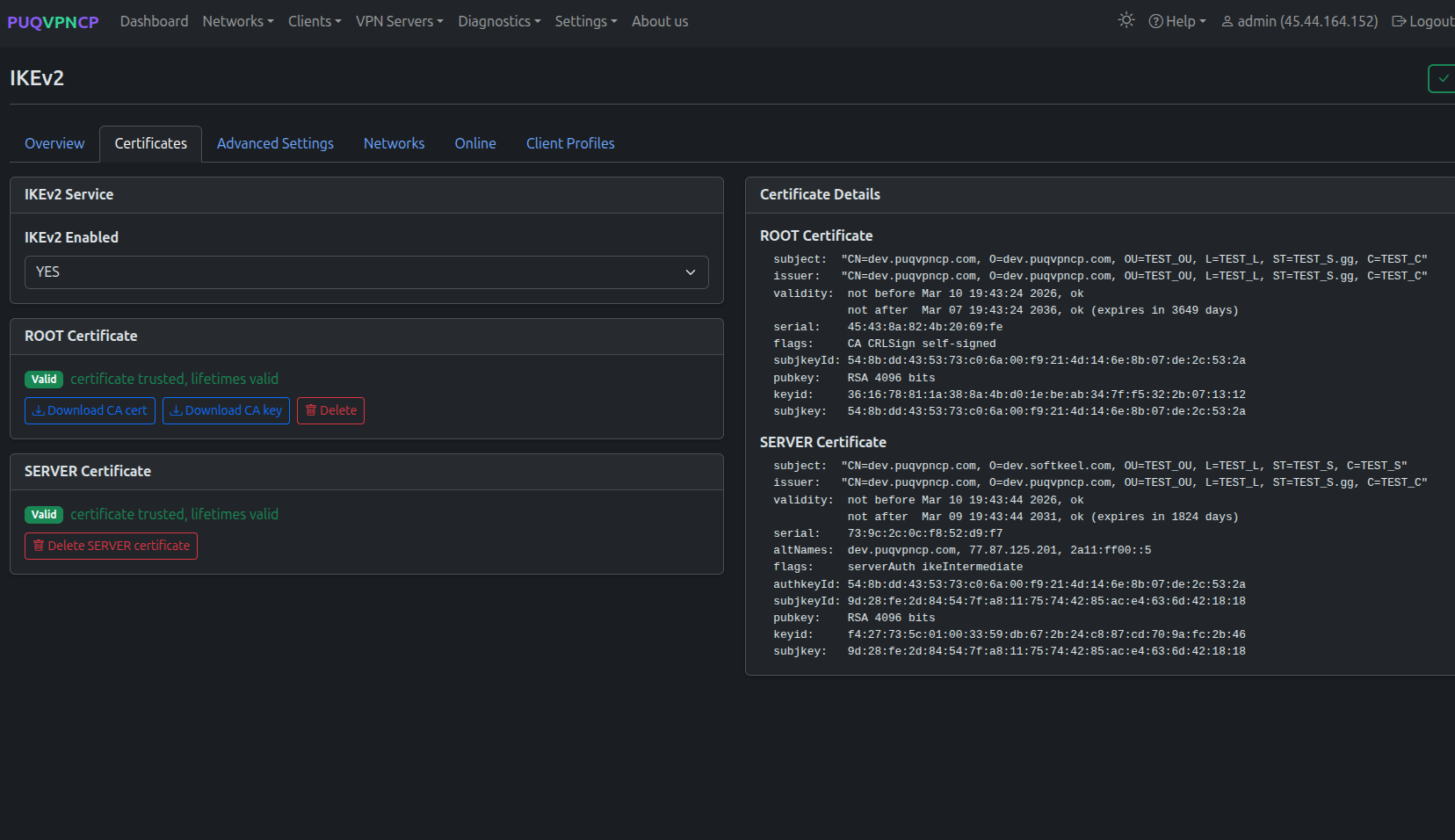Click the server authkeyId value line
Viewport: 1455px width, 840px height.
[x=1046, y=584]
